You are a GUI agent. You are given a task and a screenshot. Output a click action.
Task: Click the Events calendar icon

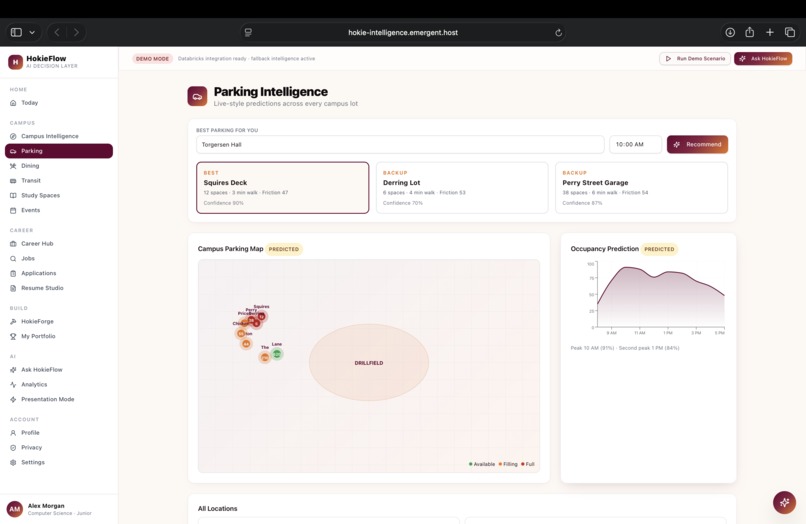pos(13,210)
